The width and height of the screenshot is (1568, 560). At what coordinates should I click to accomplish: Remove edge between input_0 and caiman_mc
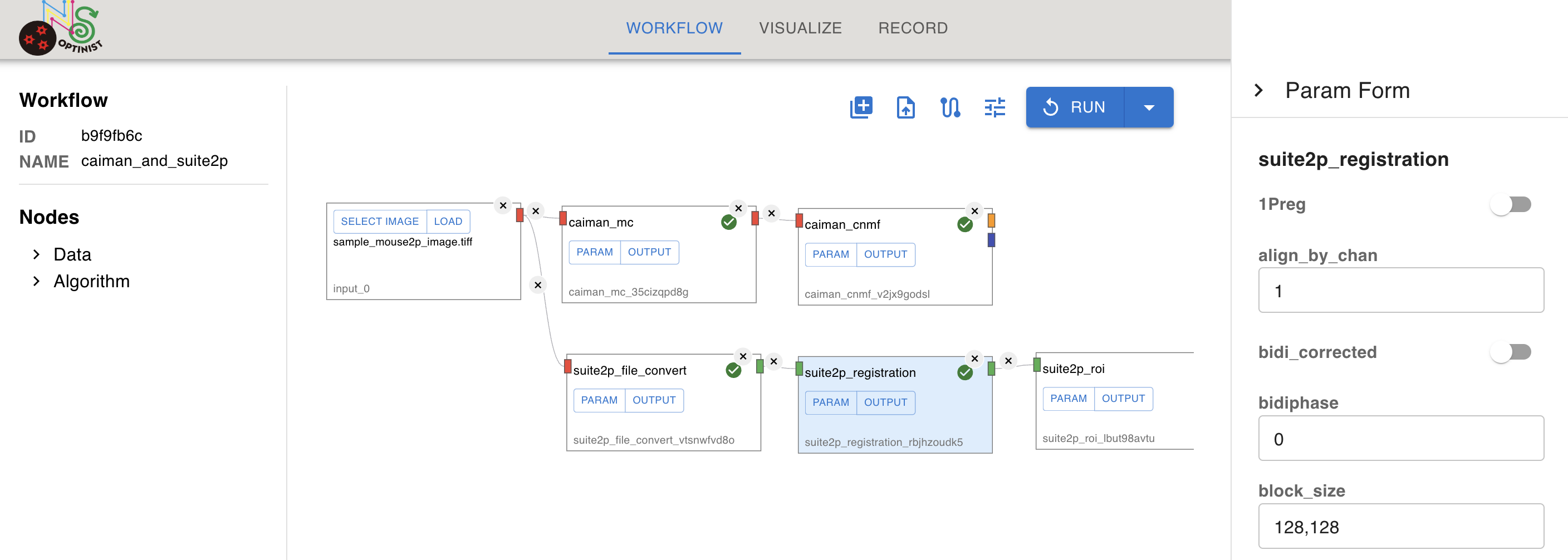[x=536, y=211]
